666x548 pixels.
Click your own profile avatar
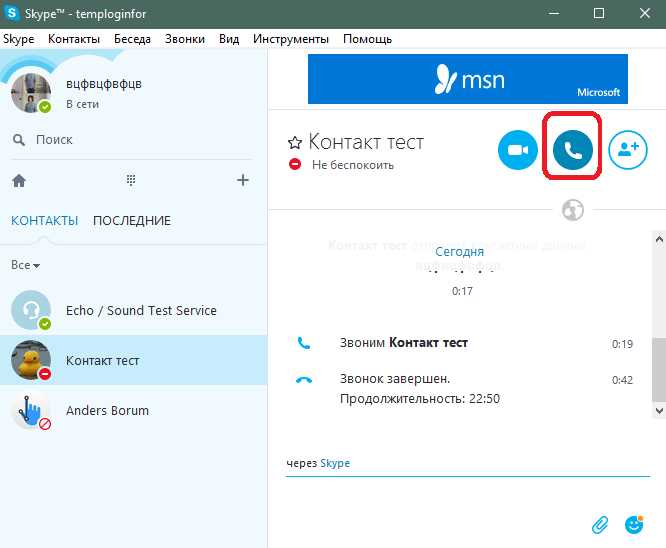coord(31,93)
